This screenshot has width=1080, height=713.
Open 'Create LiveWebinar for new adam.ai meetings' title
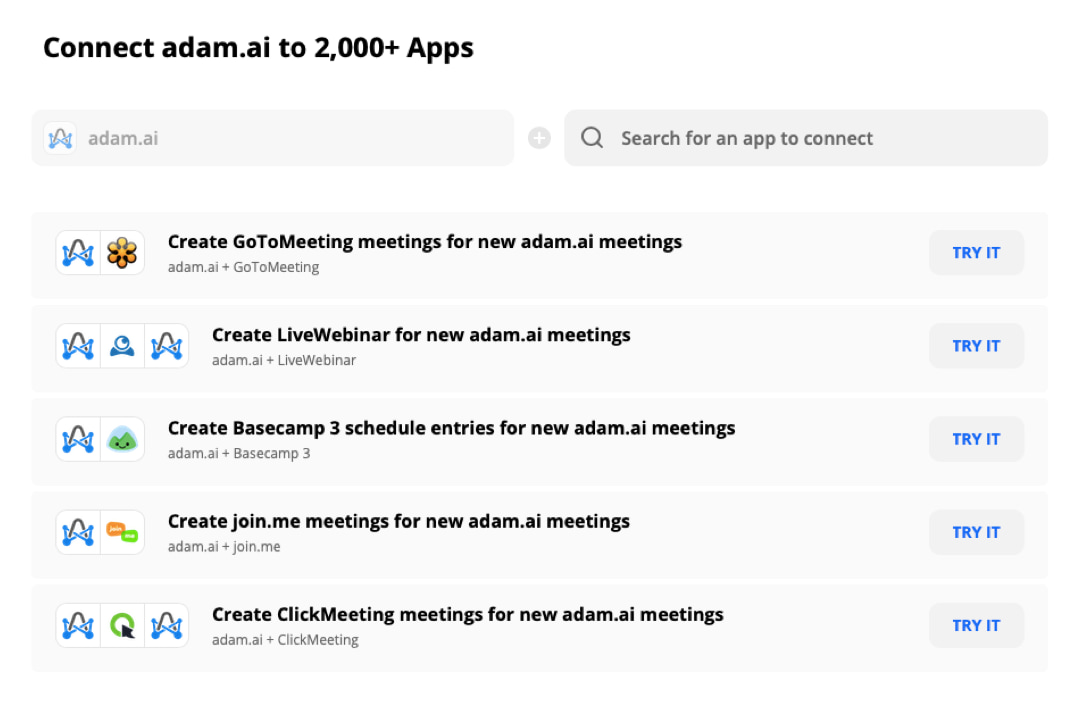[x=421, y=335]
